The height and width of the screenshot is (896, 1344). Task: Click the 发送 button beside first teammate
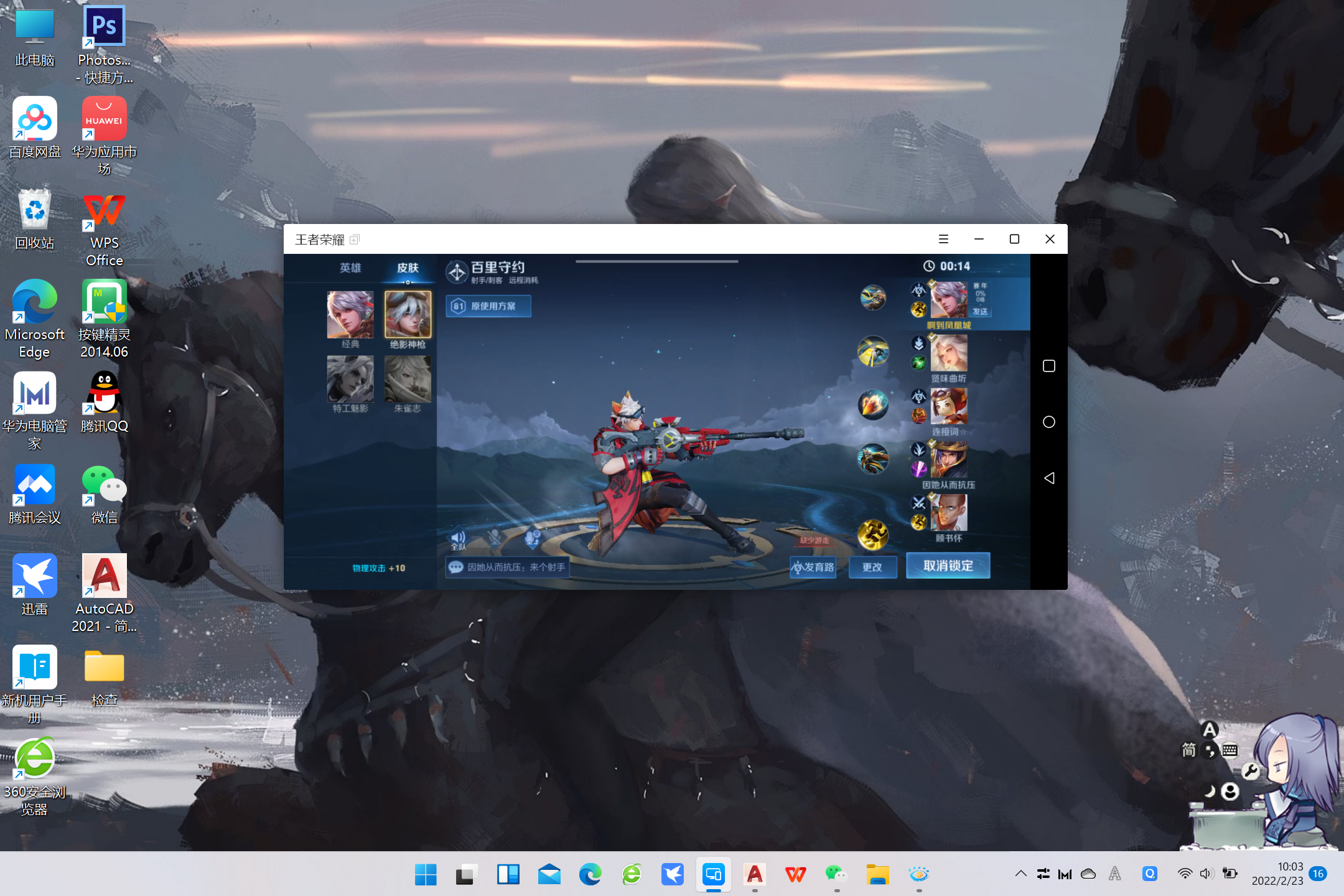click(x=980, y=311)
